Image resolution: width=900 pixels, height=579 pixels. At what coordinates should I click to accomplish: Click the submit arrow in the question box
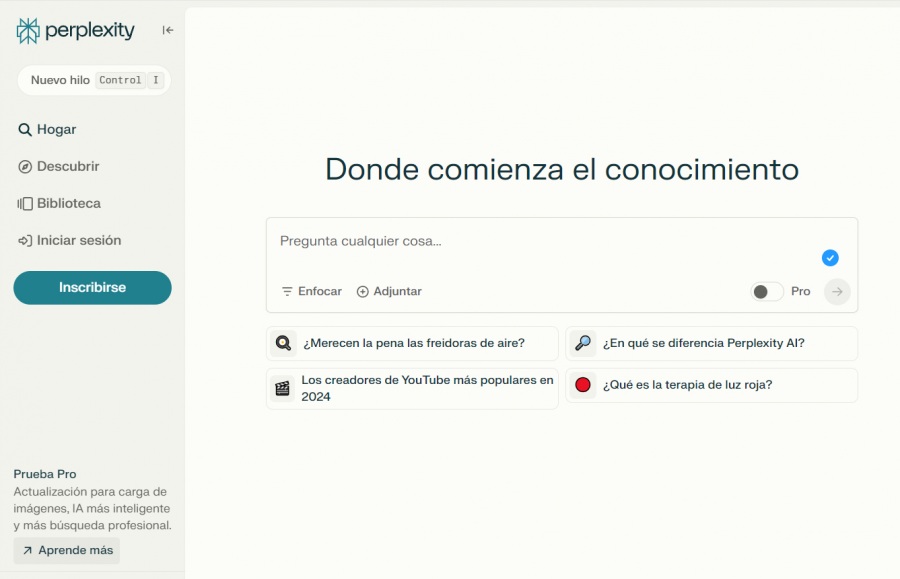pos(836,291)
